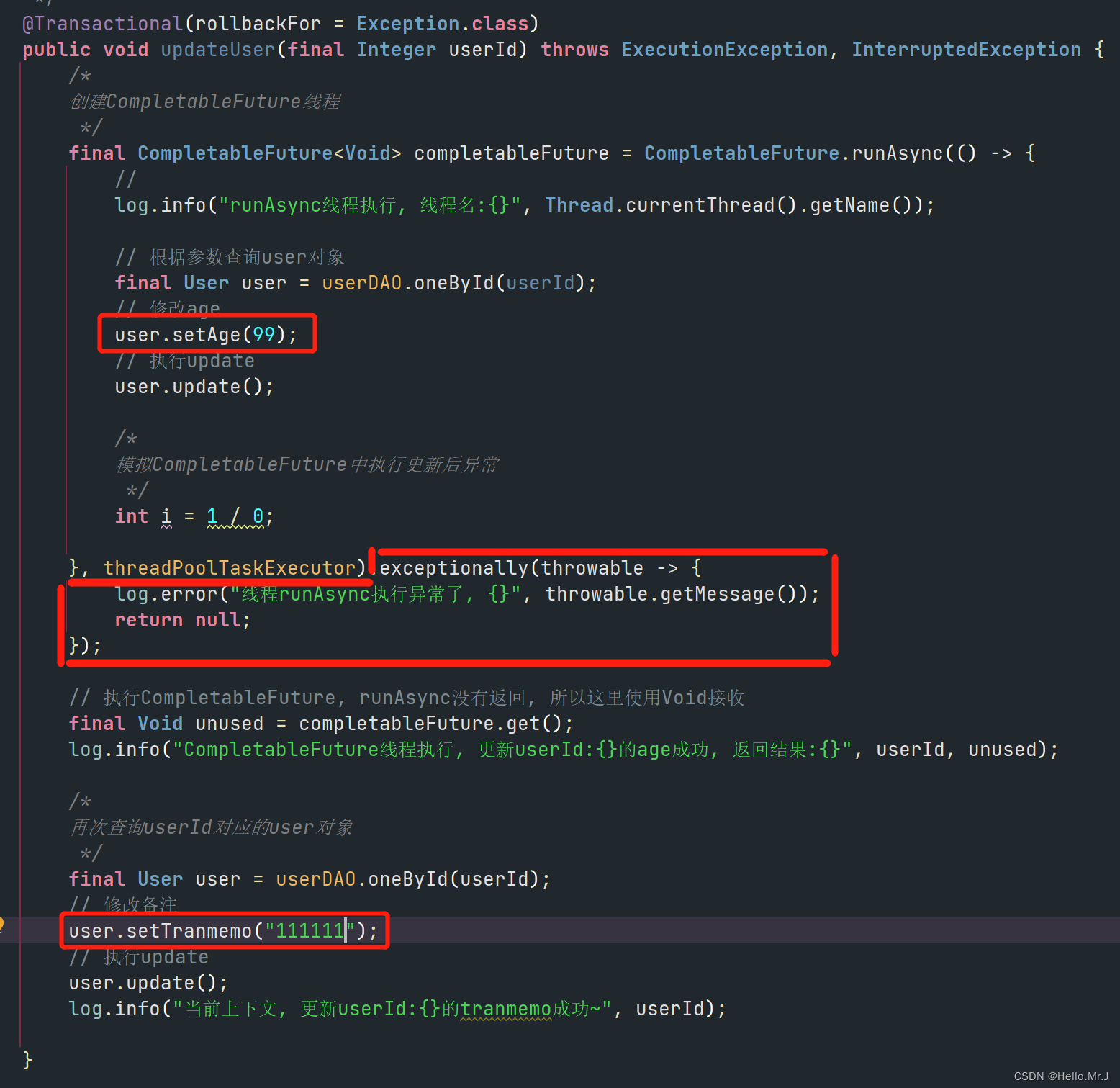
Task: Click second final User user = userDAO.oneById line
Action: [x=310, y=879]
